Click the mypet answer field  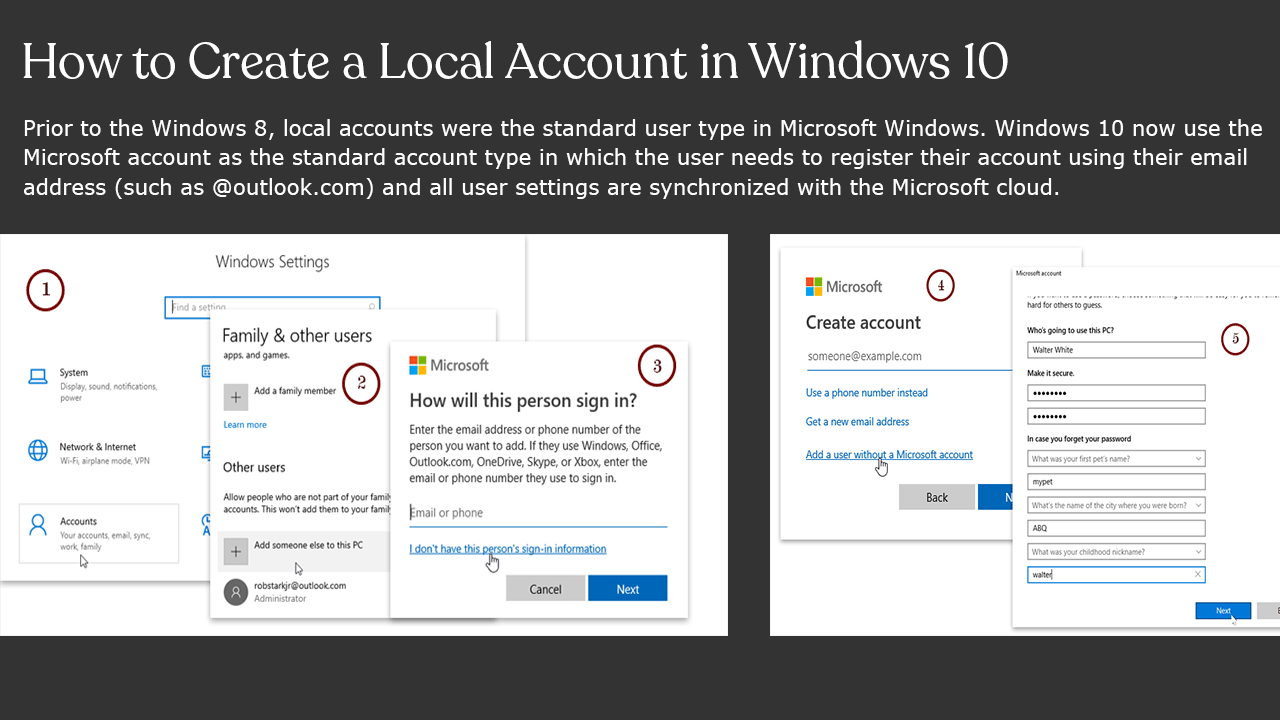[x=1116, y=482]
